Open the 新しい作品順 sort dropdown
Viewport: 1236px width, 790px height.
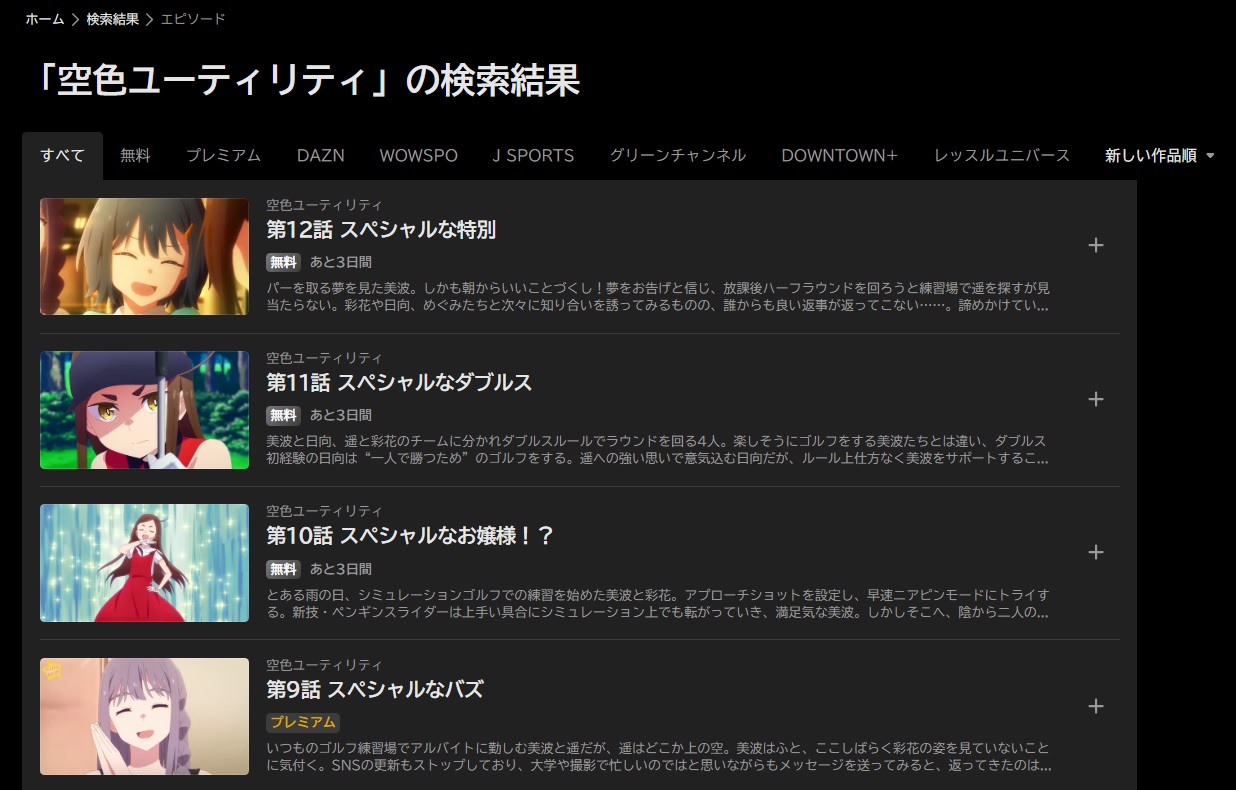(x=1159, y=156)
